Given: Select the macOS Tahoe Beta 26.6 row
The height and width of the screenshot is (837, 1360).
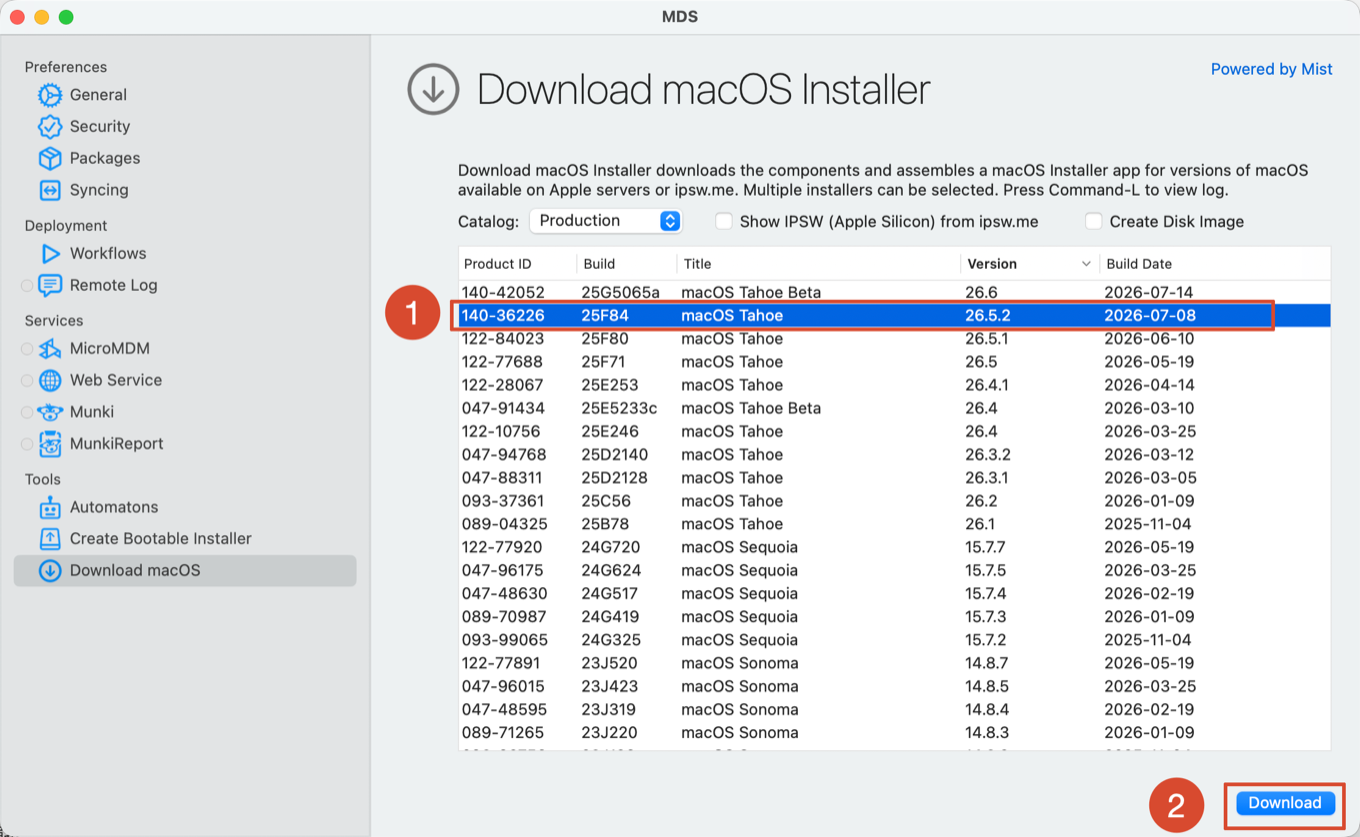Looking at the screenshot, I should click(895, 293).
